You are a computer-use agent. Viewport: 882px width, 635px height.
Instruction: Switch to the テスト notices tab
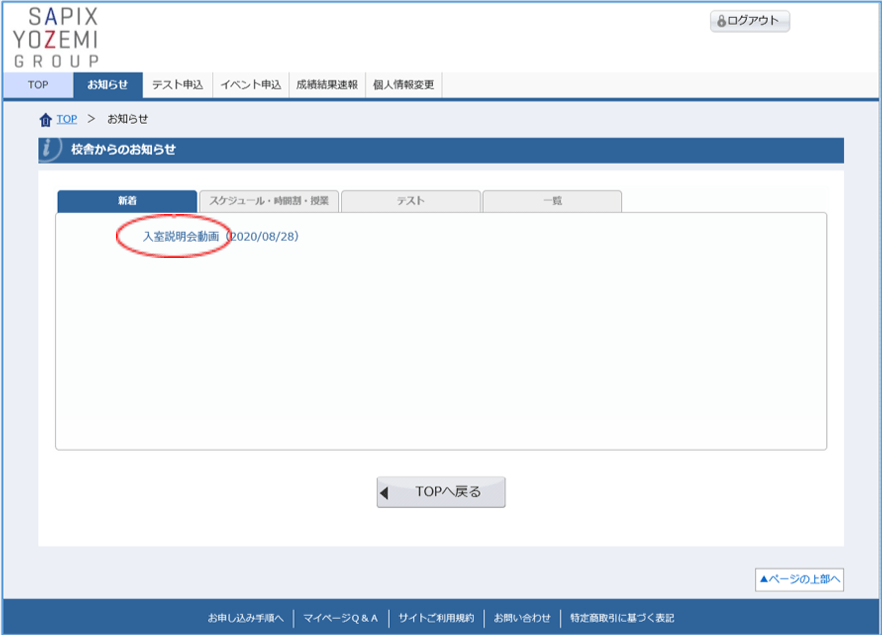(x=410, y=201)
